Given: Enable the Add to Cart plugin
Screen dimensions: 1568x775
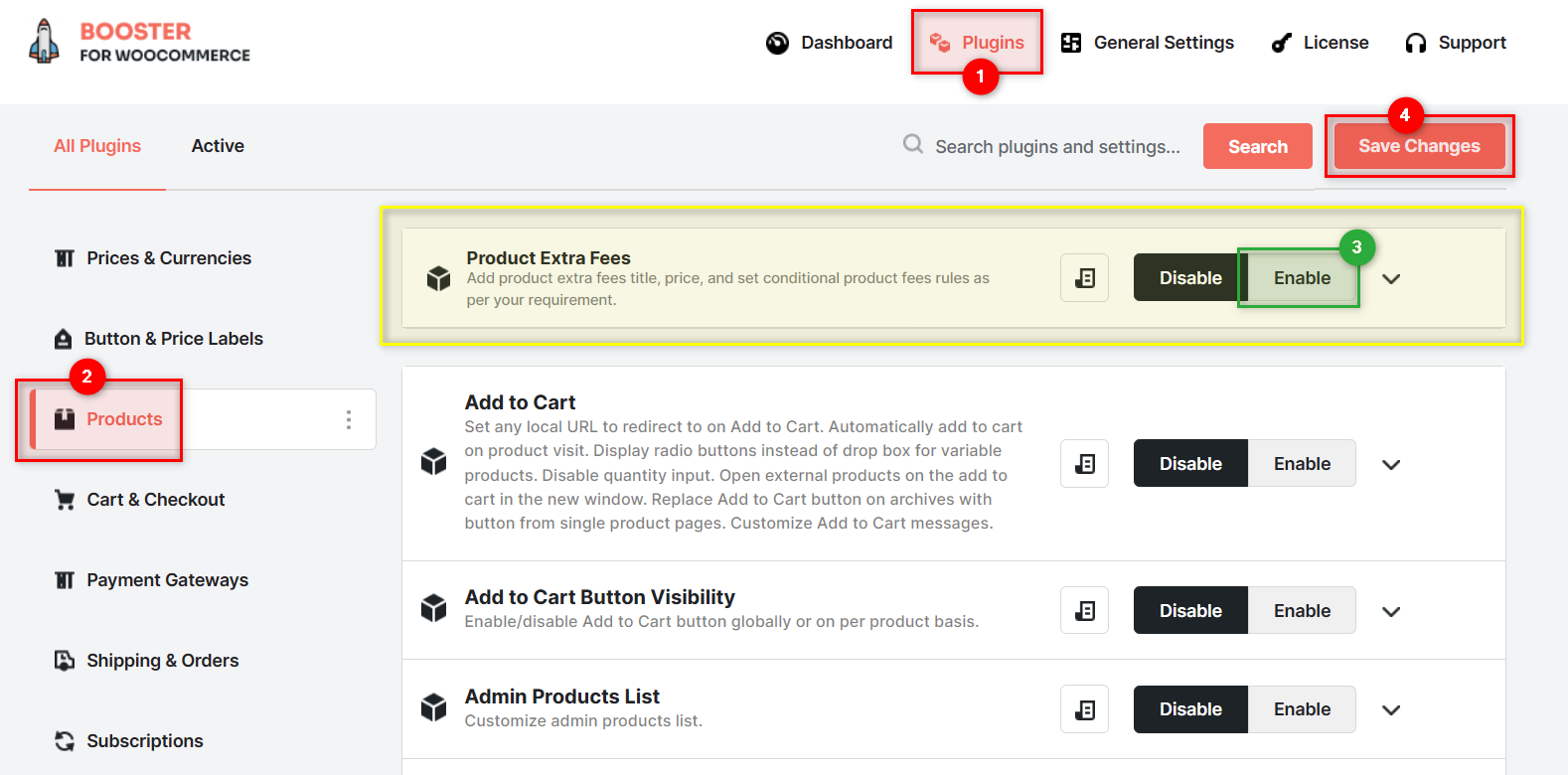Looking at the screenshot, I should point(1302,464).
